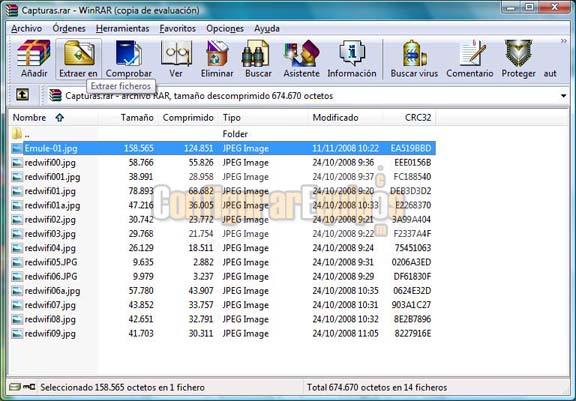
Task: Click CRC32 value 8227916E
Action: 413,333
